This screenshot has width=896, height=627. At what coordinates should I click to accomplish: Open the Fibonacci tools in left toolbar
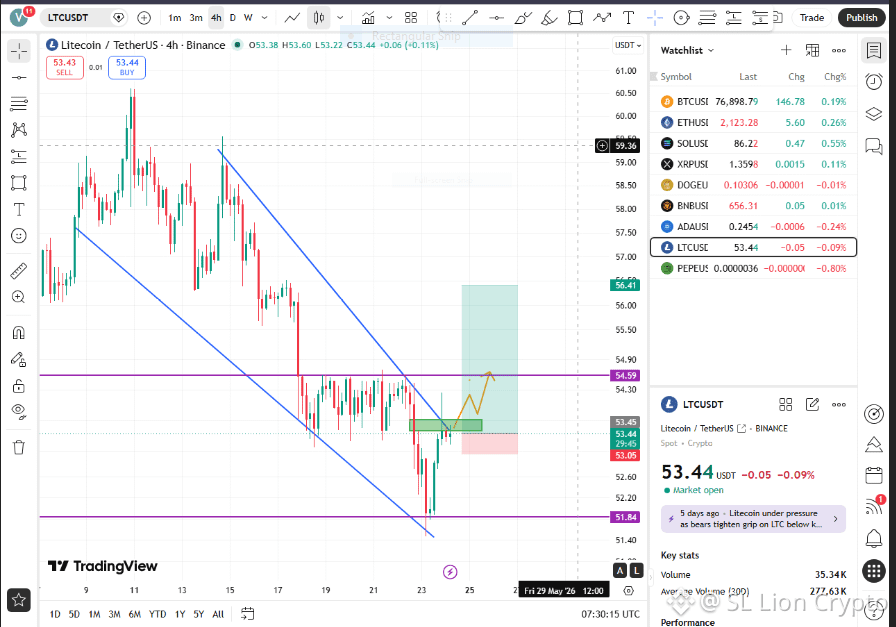coord(19,103)
